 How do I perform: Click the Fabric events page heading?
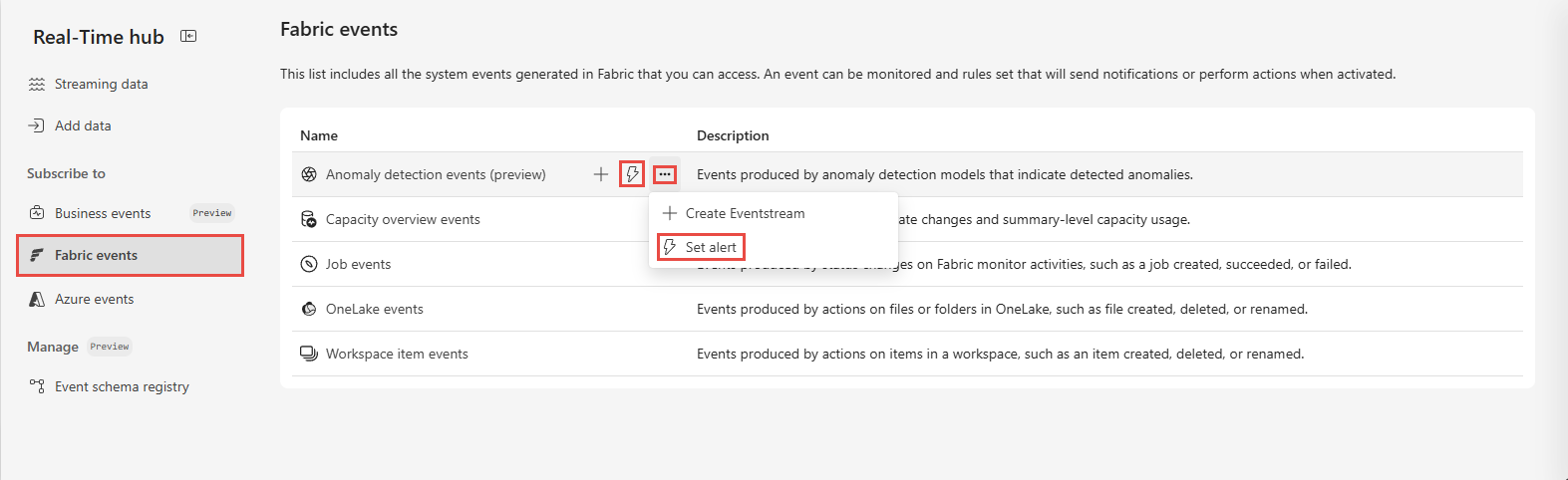click(x=339, y=29)
